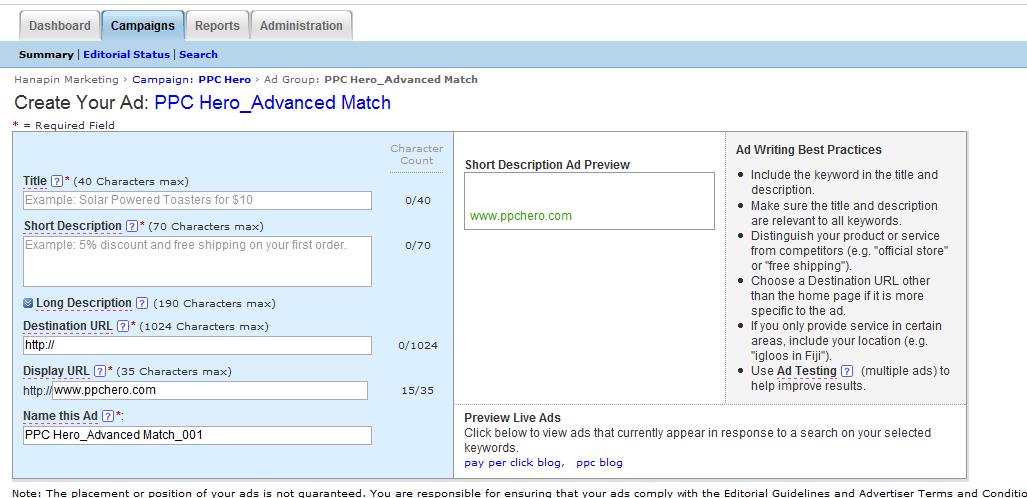Open help icon next to Title

tap(57, 181)
